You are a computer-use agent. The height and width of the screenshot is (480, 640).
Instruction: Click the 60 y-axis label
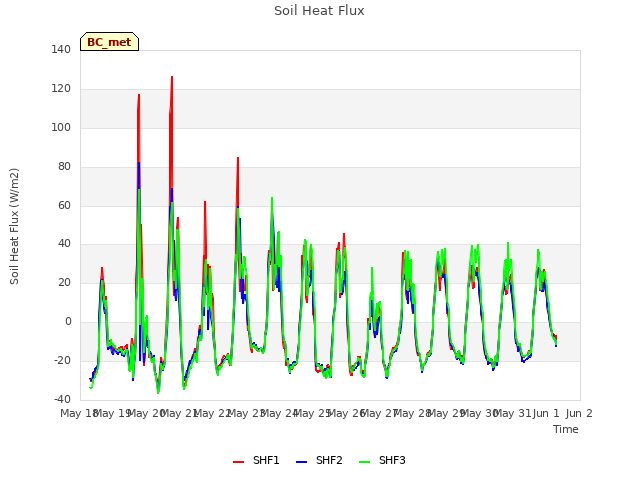pos(64,205)
